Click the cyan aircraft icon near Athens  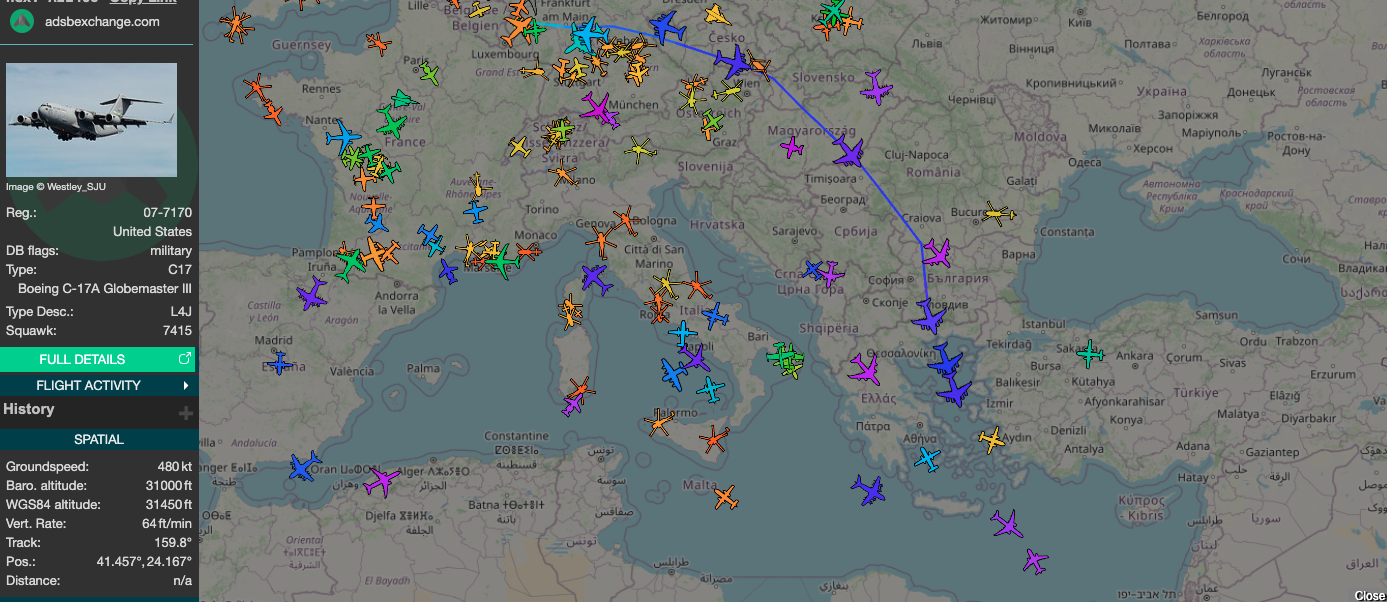pos(928,459)
